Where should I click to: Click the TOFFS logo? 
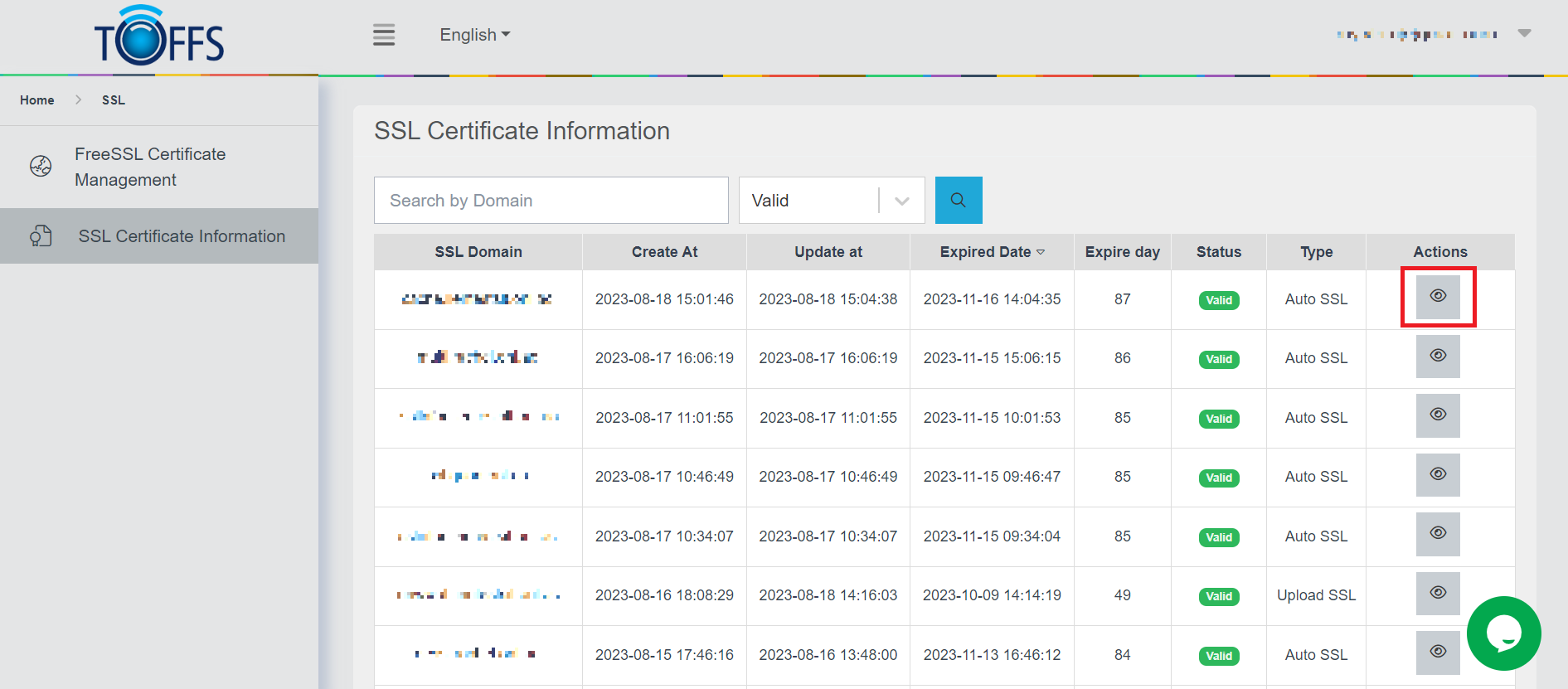pyautogui.click(x=159, y=37)
